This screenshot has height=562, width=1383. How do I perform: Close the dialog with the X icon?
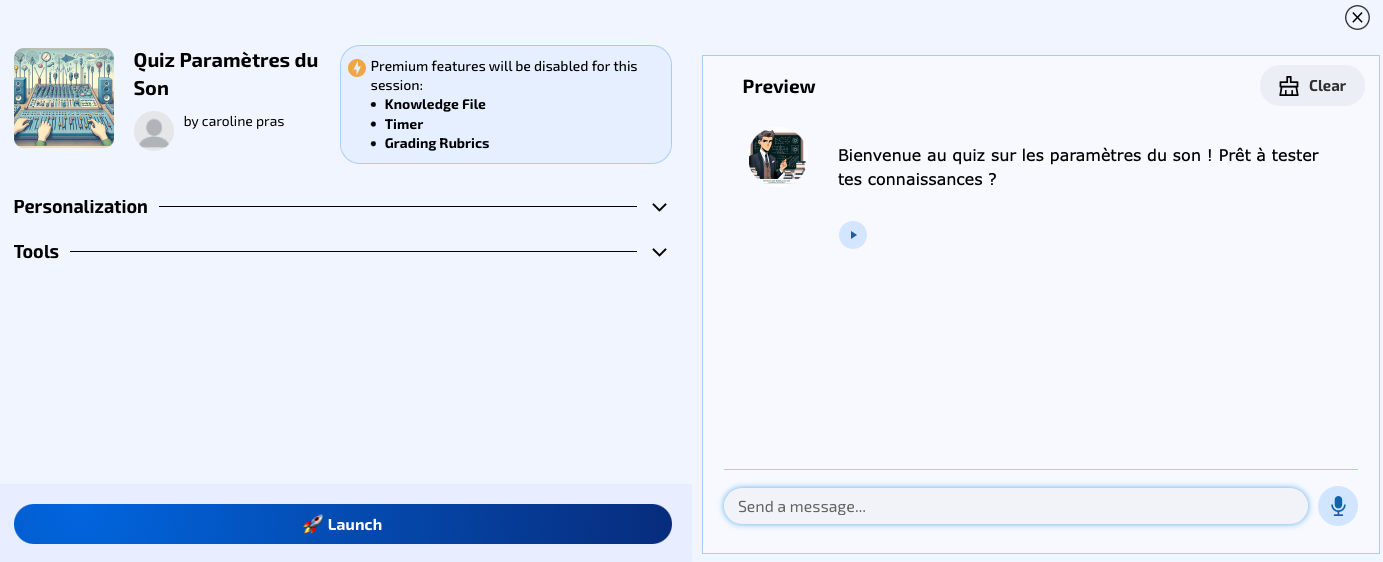[x=1357, y=17]
